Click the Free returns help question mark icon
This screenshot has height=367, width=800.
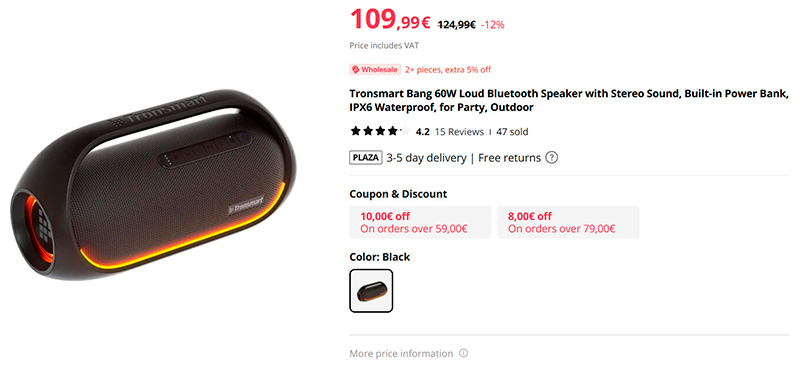point(551,158)
